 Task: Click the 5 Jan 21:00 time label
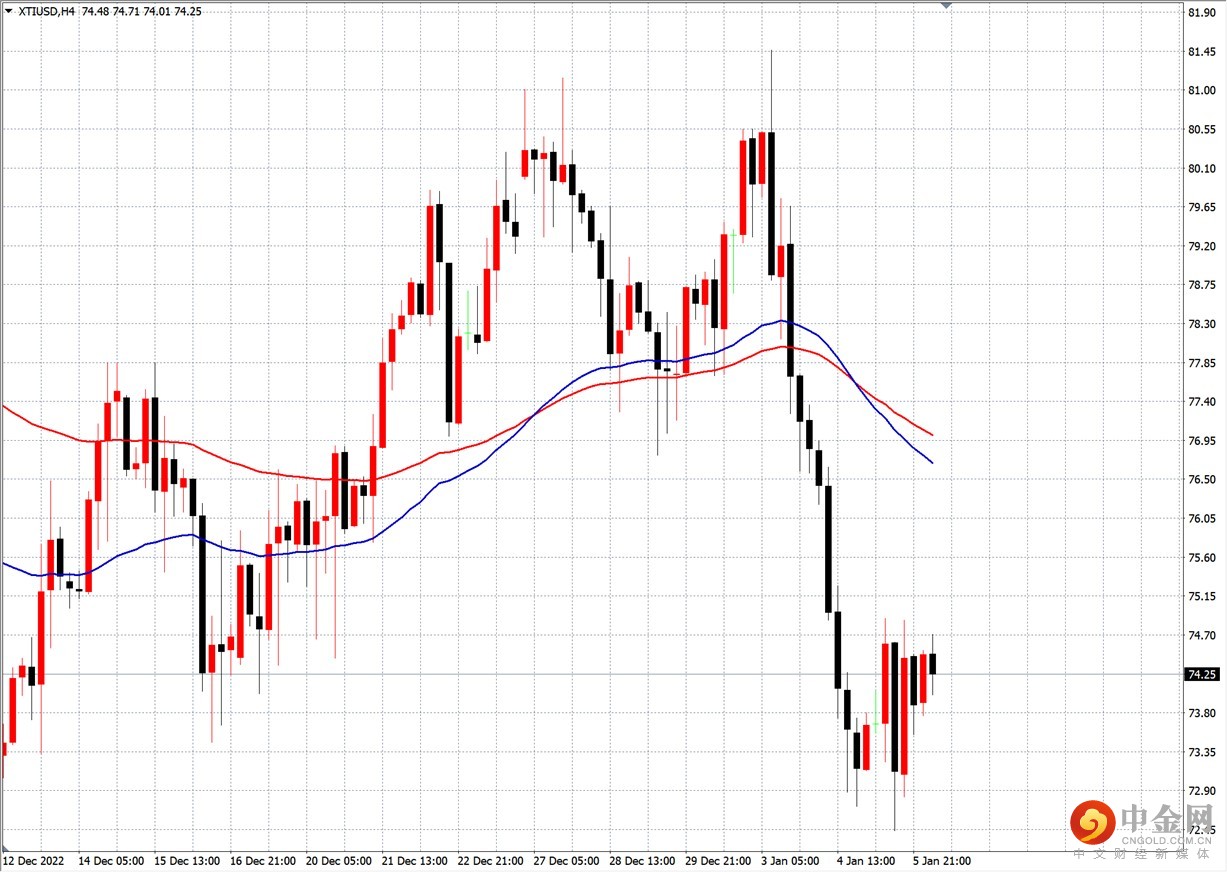[941, 860]
